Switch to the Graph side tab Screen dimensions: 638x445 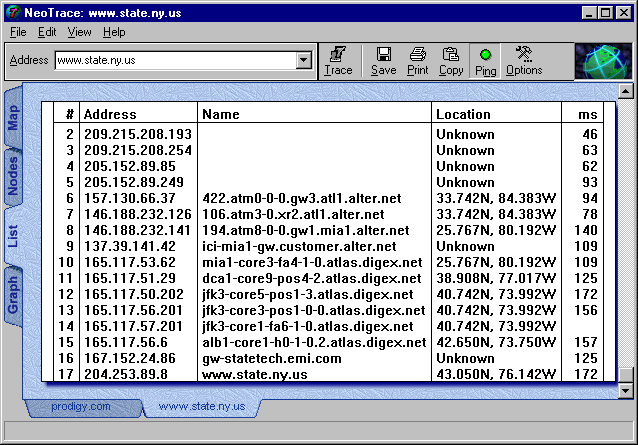[x=13, y=295]
